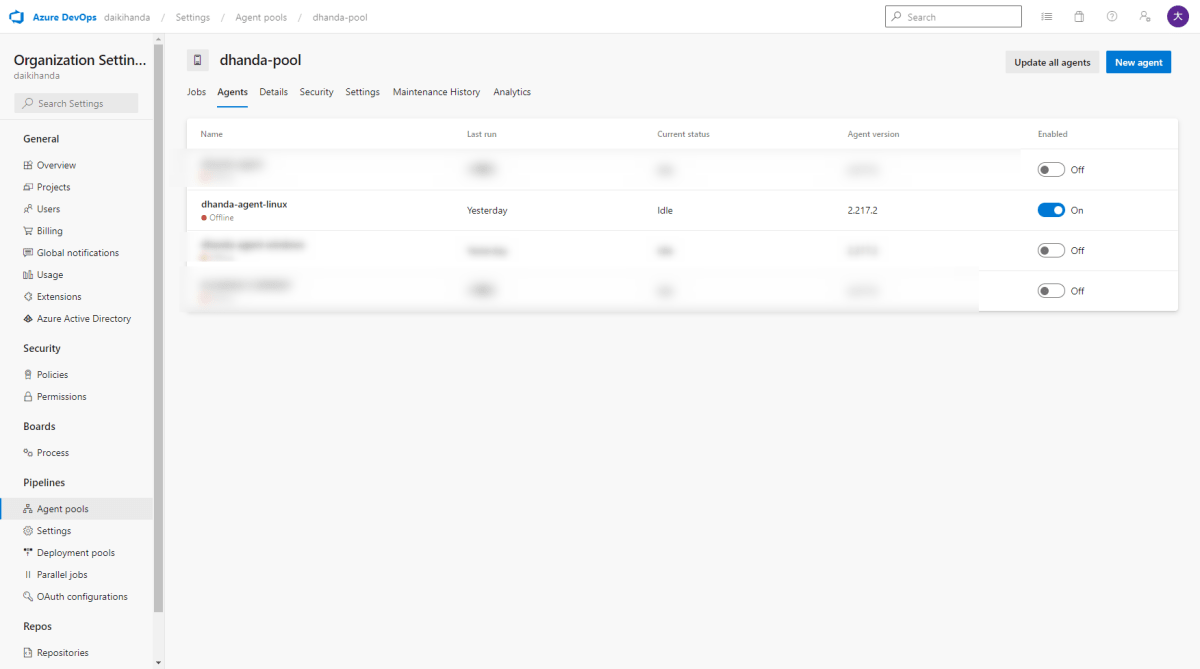1200x669 pixels.
Task: Click the Azure Active Directory icon
Action: (x=28, y=319)
